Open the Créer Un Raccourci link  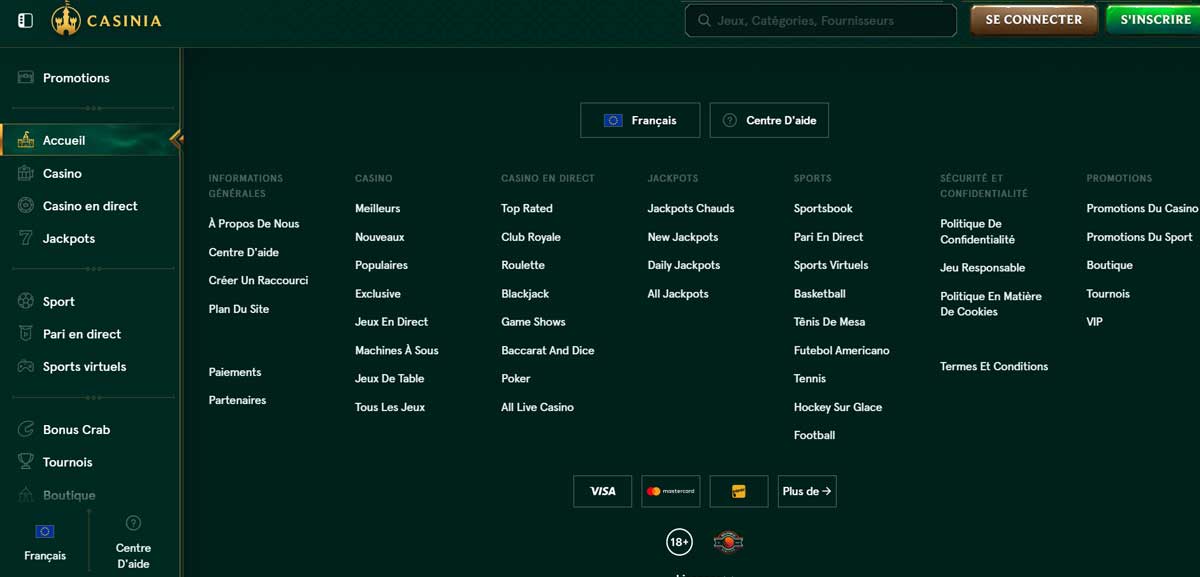click(x=258, y=281)
